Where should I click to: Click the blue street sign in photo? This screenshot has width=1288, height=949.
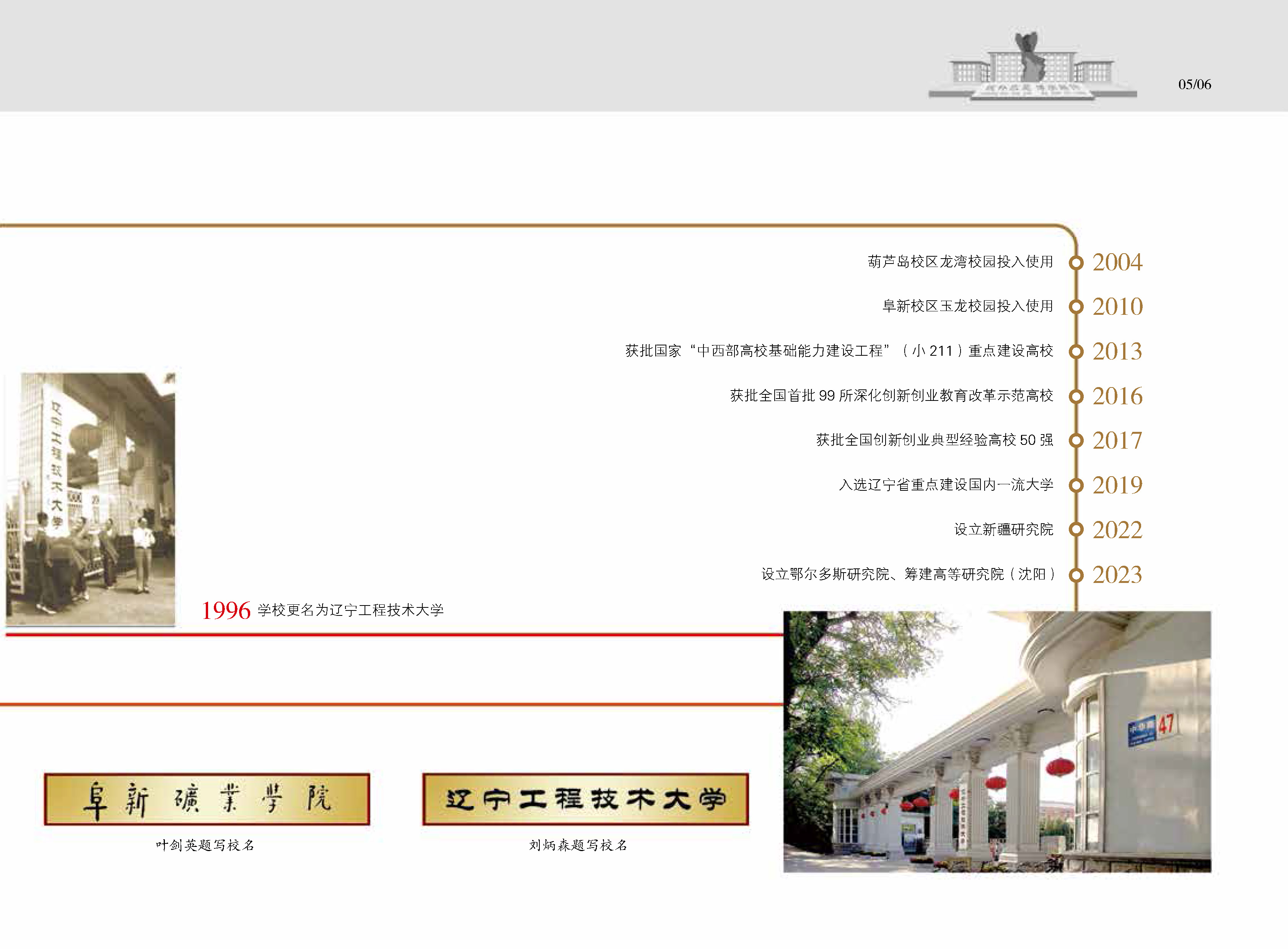[1141, 731]
